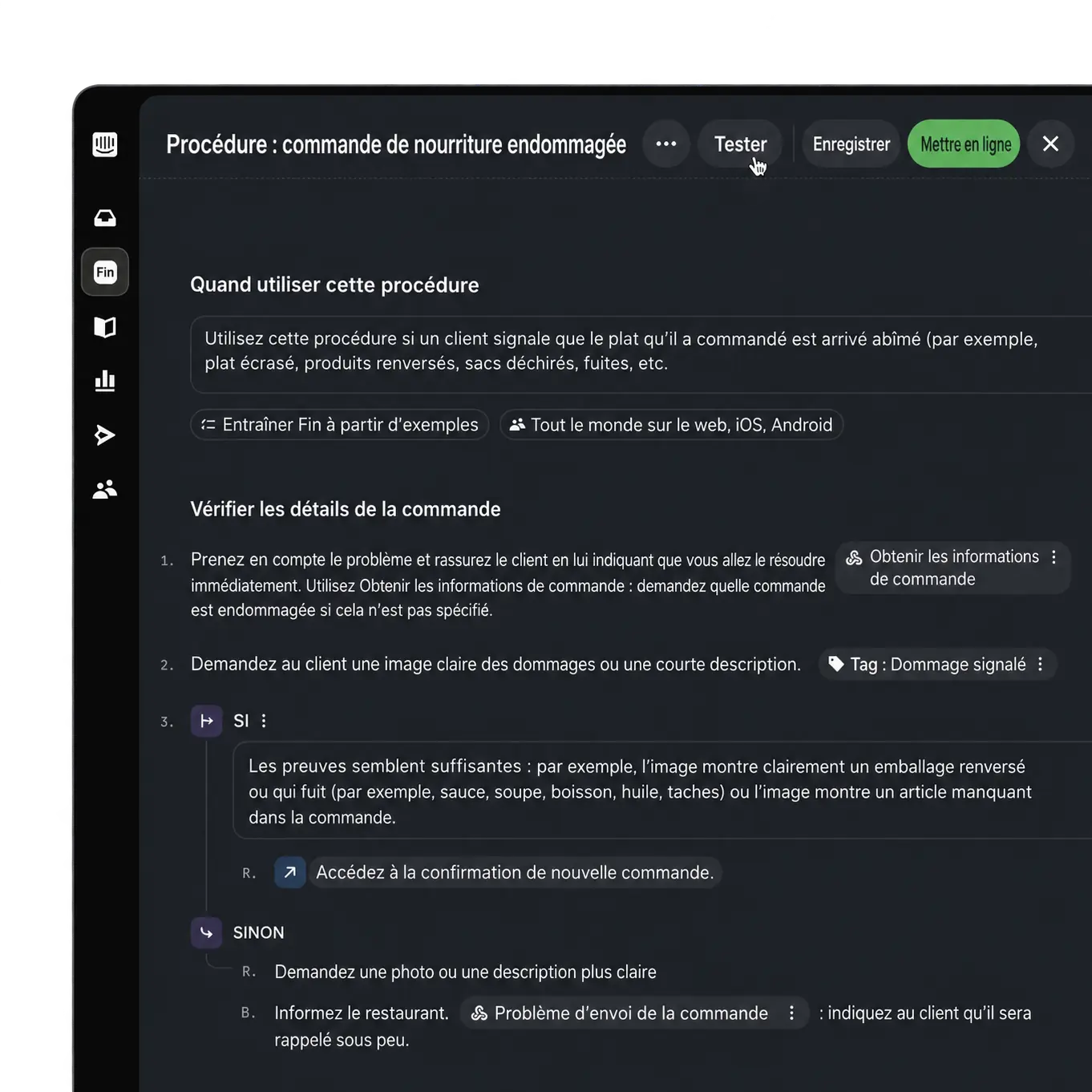The width and height of the screenshot is (1092, 1092).
Task: Select the Fin AI agent sidebar icon
Action: pyautogui.click(x=105, y=273)
